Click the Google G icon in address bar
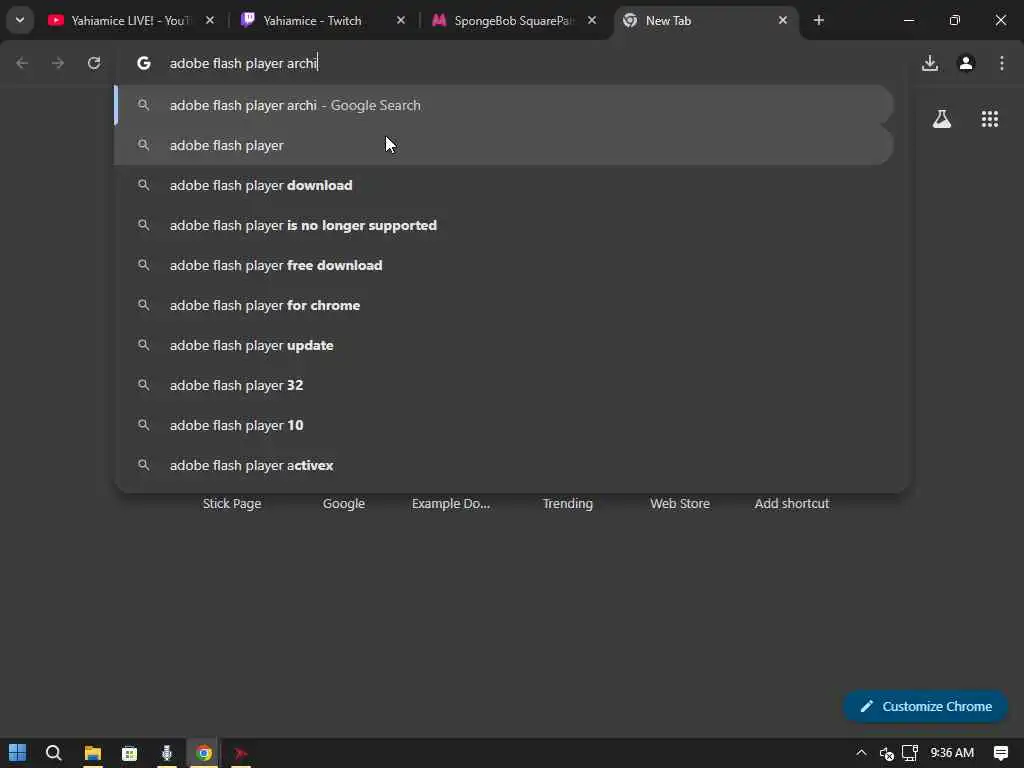This screenshot has width=1024, height=768. 144,63
